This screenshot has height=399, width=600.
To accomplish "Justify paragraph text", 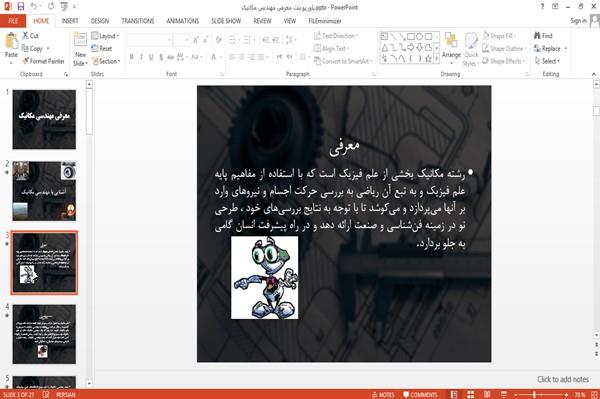I will (x=261, y=57).
